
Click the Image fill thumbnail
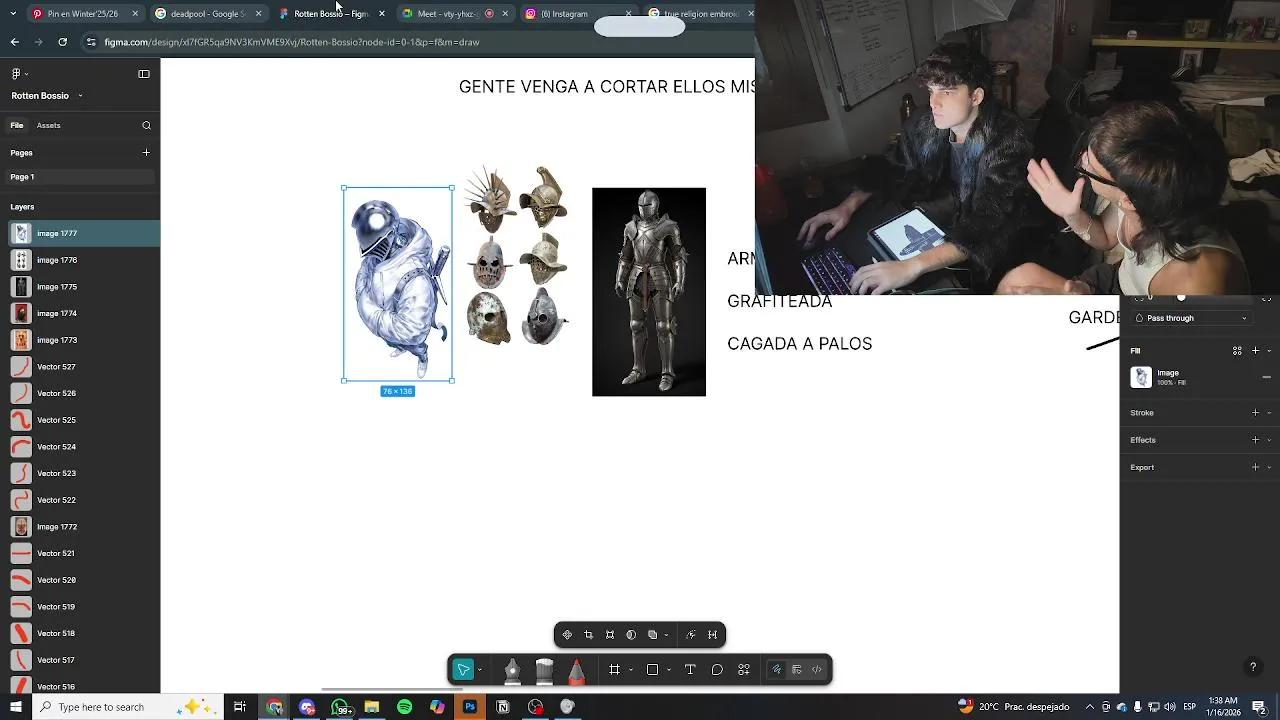(x=1141, y=377)
